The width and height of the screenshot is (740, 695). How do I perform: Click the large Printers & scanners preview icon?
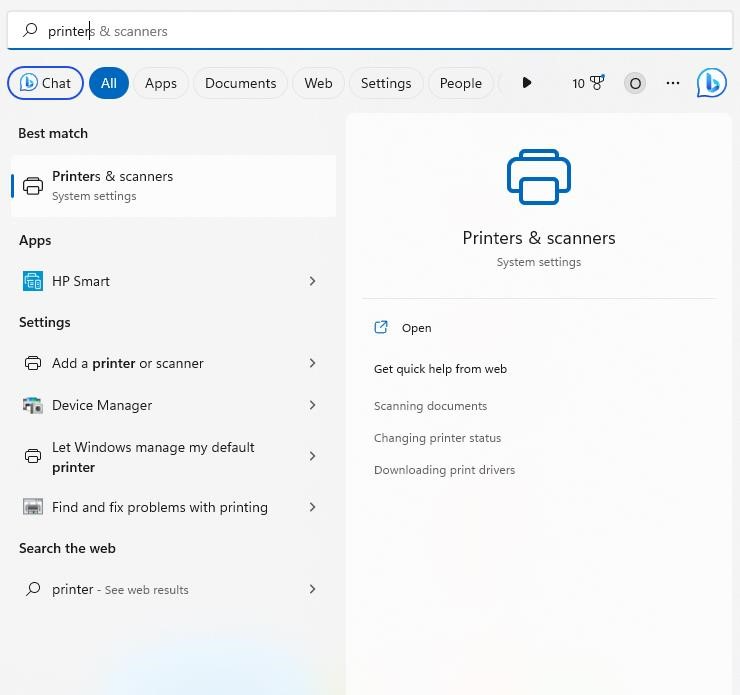(539, 177)
